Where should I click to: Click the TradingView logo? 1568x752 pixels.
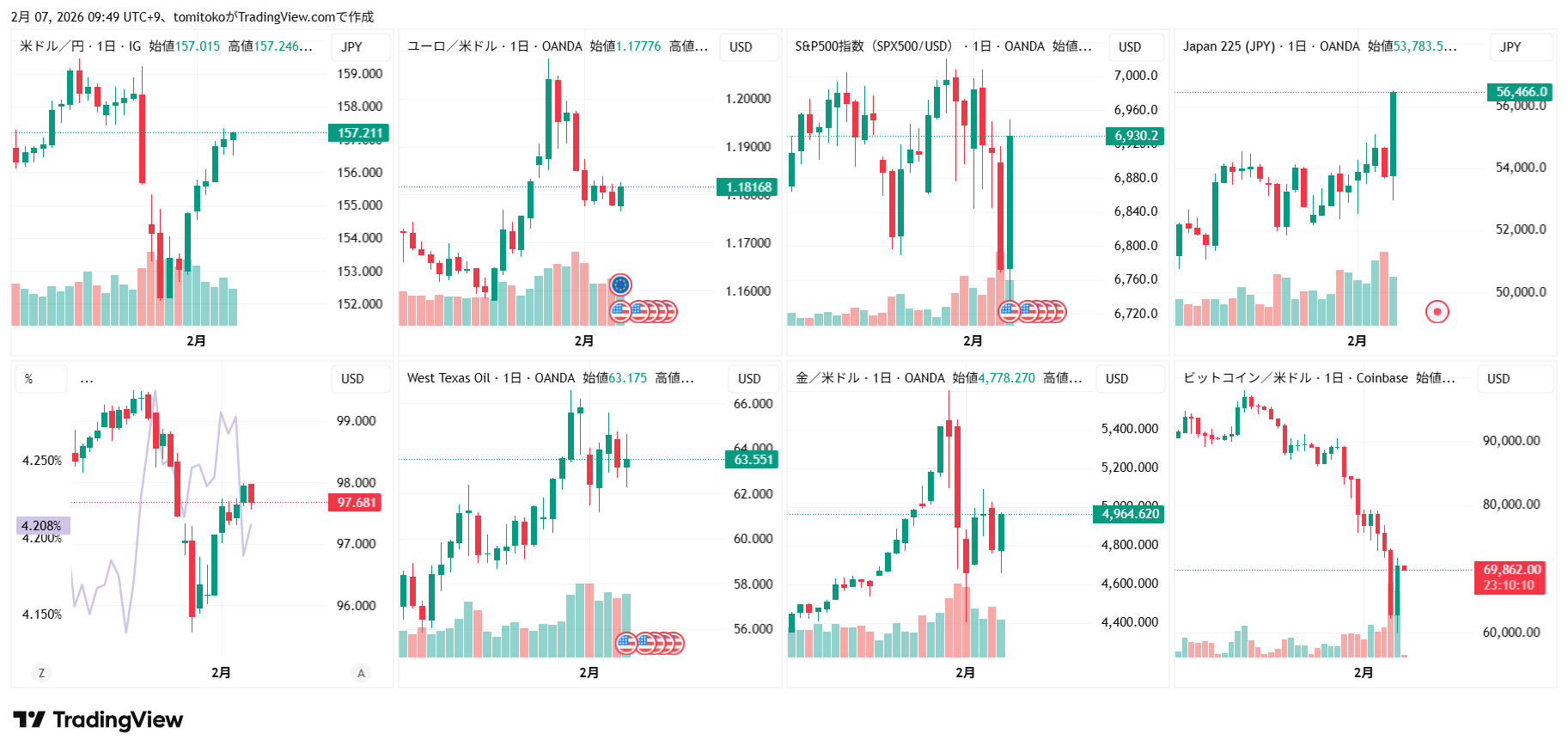[98, 720]
